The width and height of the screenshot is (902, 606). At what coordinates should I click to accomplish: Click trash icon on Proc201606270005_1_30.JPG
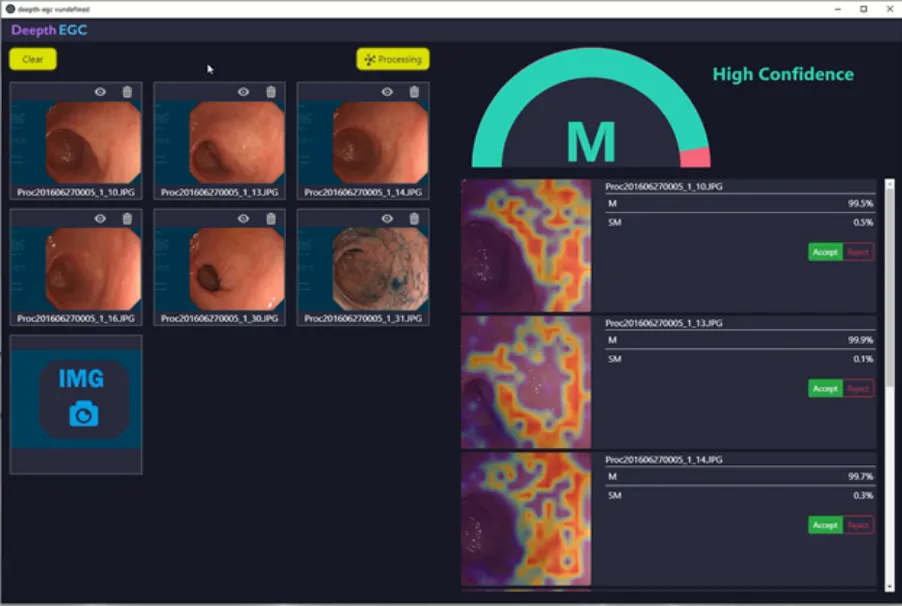click(271, 219)
